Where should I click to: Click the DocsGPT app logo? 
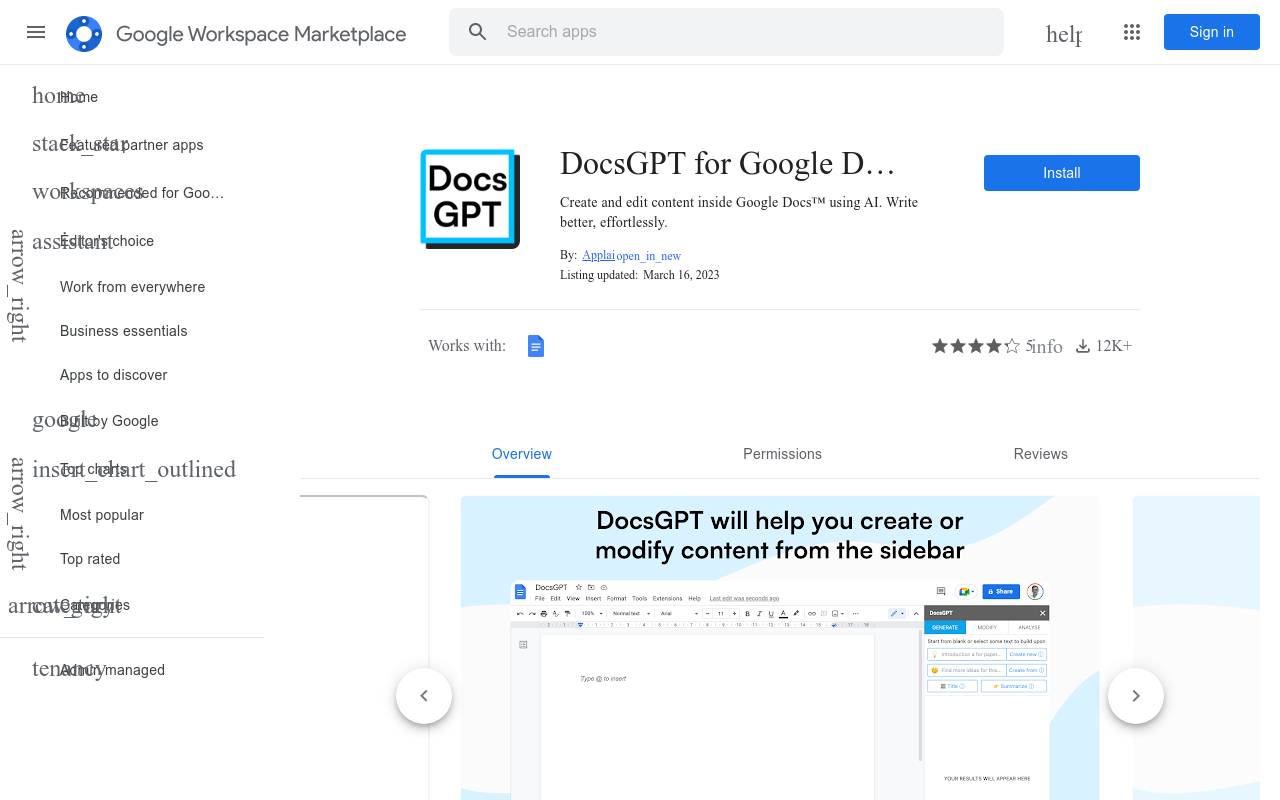click(x=470, y=199)
